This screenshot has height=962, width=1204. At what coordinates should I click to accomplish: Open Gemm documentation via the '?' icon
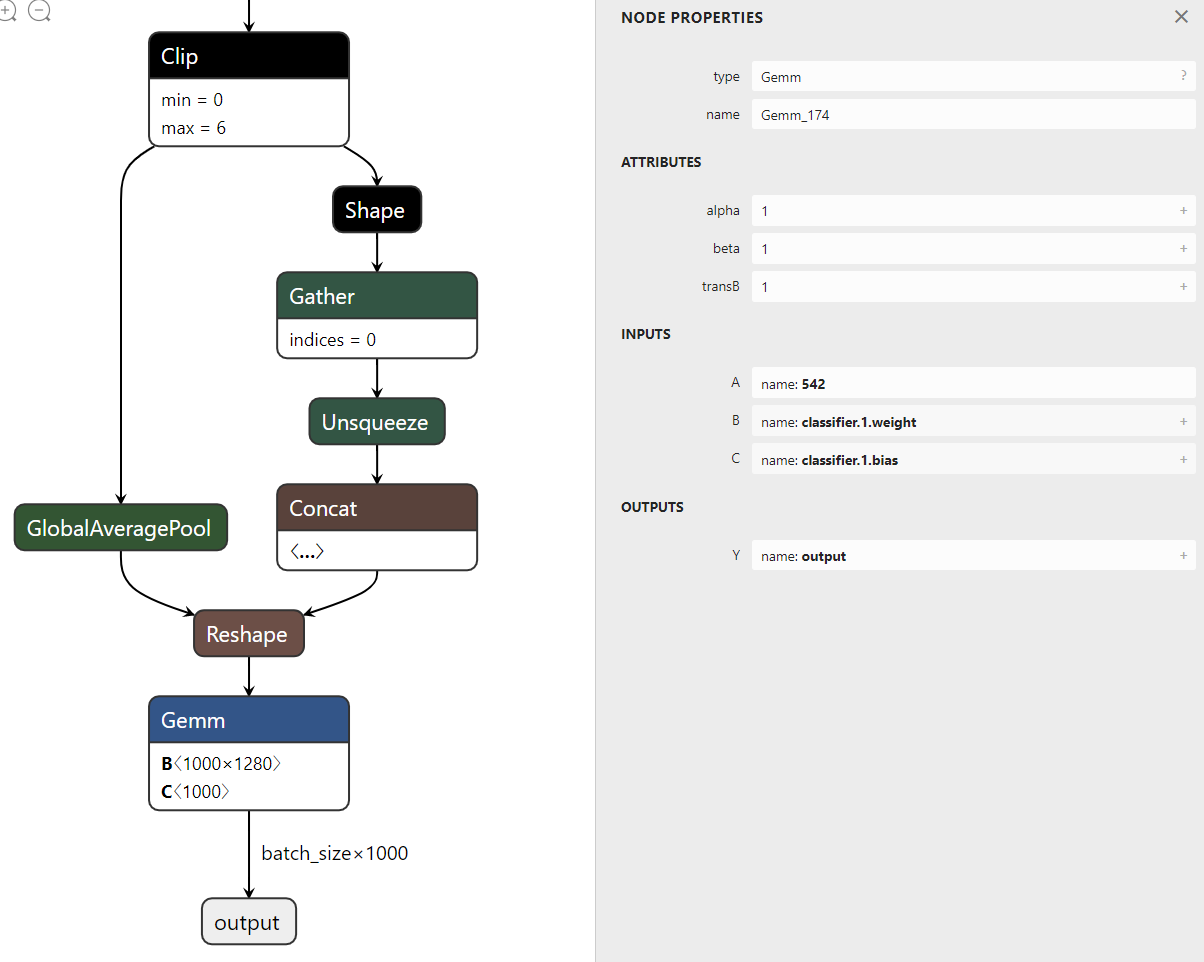1182,76
